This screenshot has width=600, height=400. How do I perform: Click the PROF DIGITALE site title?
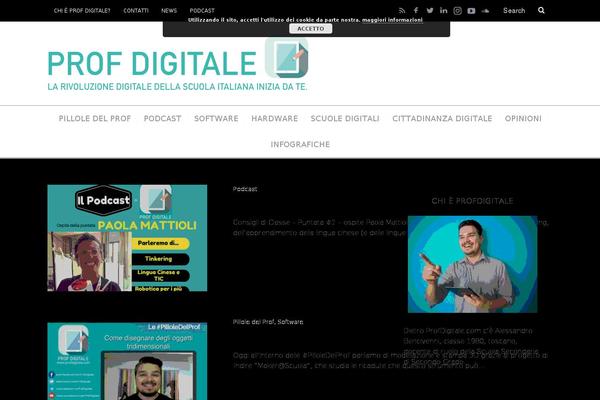152,64
